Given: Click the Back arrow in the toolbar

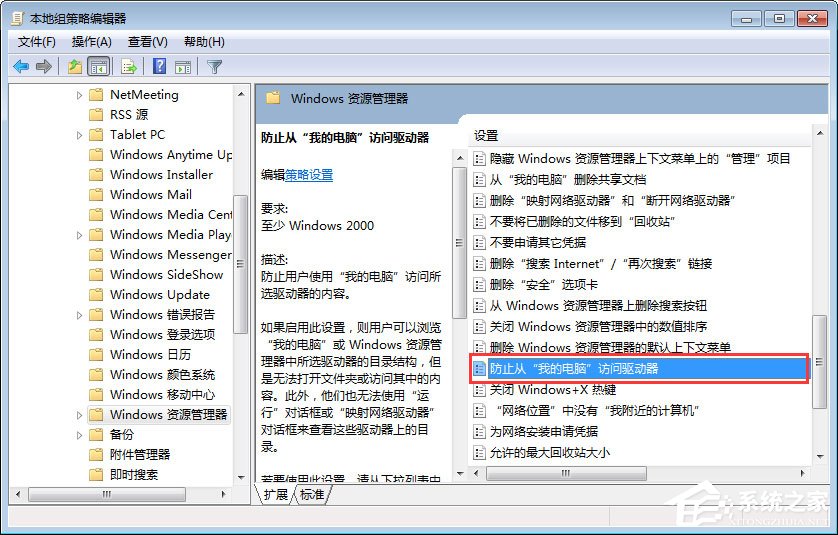Looking at the screenshot, I should (x=21, y=66).
